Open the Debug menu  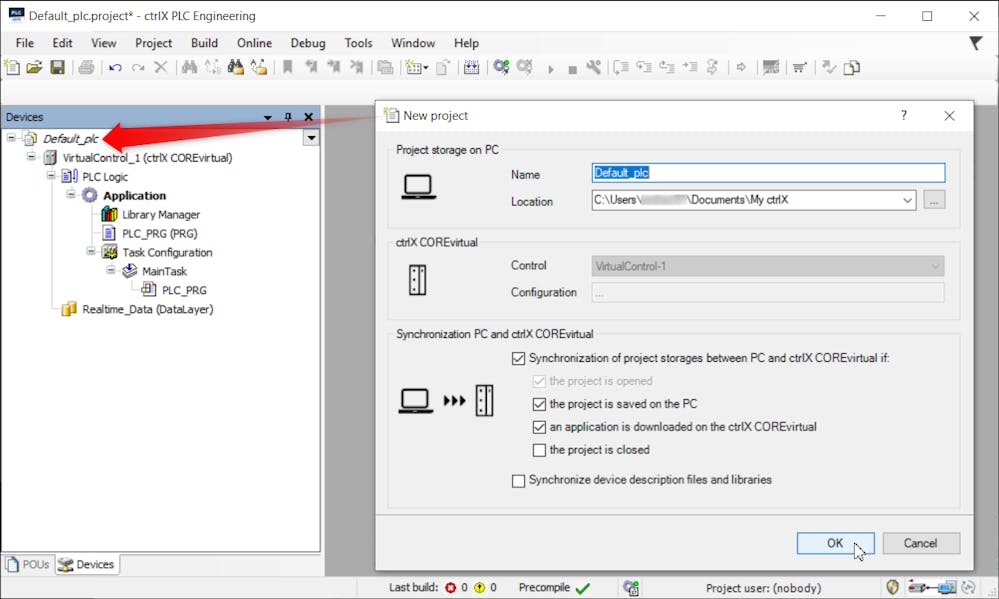308,43
